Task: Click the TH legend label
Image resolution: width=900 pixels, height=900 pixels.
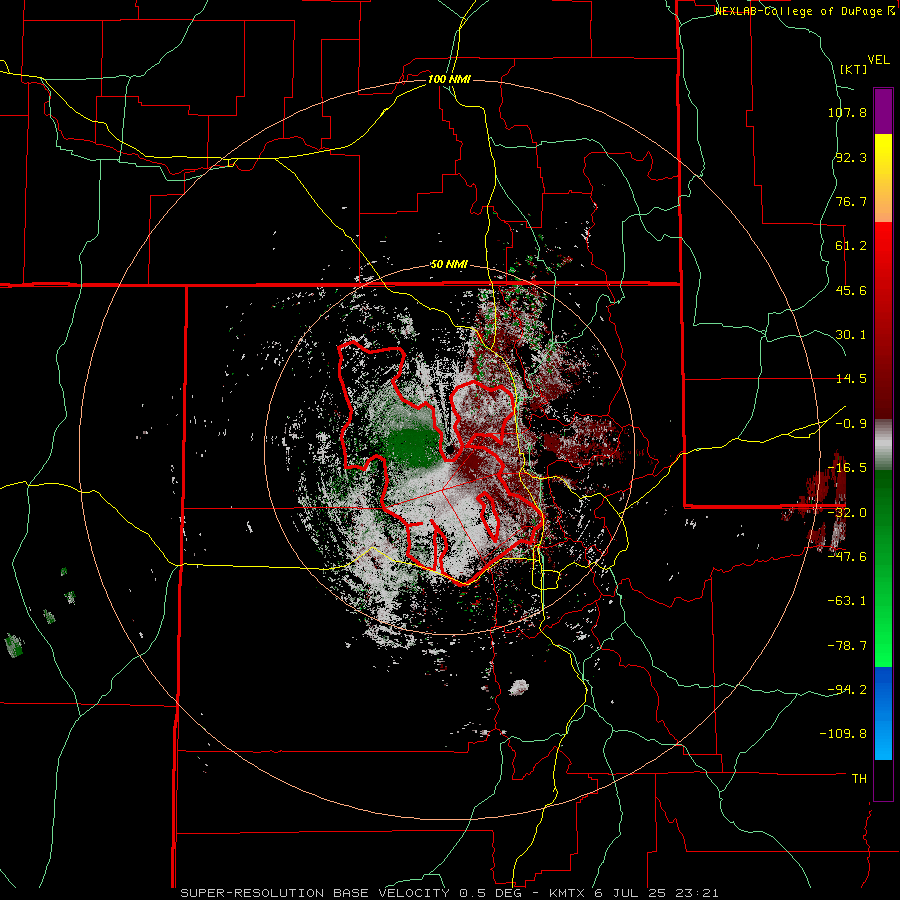Action: point(859,779)
